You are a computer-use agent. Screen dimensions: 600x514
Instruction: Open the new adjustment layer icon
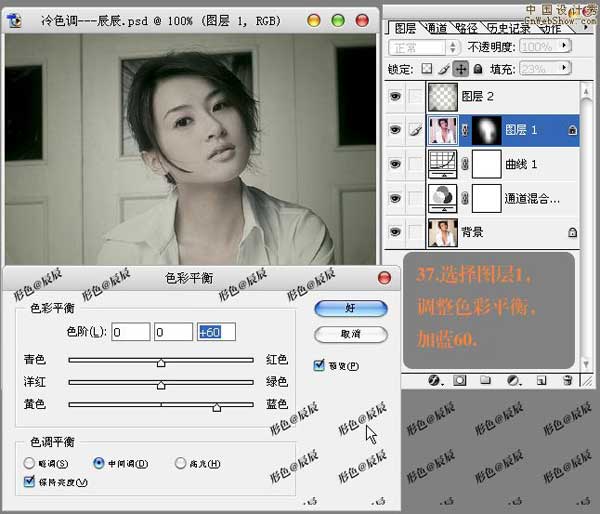tap(513, 381)
